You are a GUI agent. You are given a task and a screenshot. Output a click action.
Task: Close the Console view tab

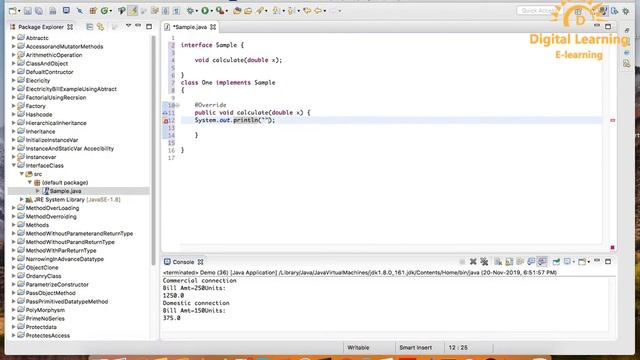[200, 262]
